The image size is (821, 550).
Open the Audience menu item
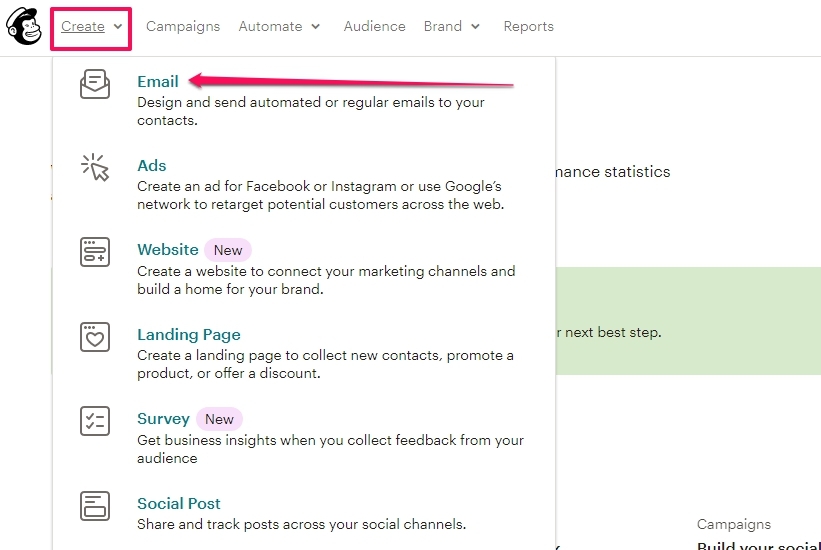point(374,26)
